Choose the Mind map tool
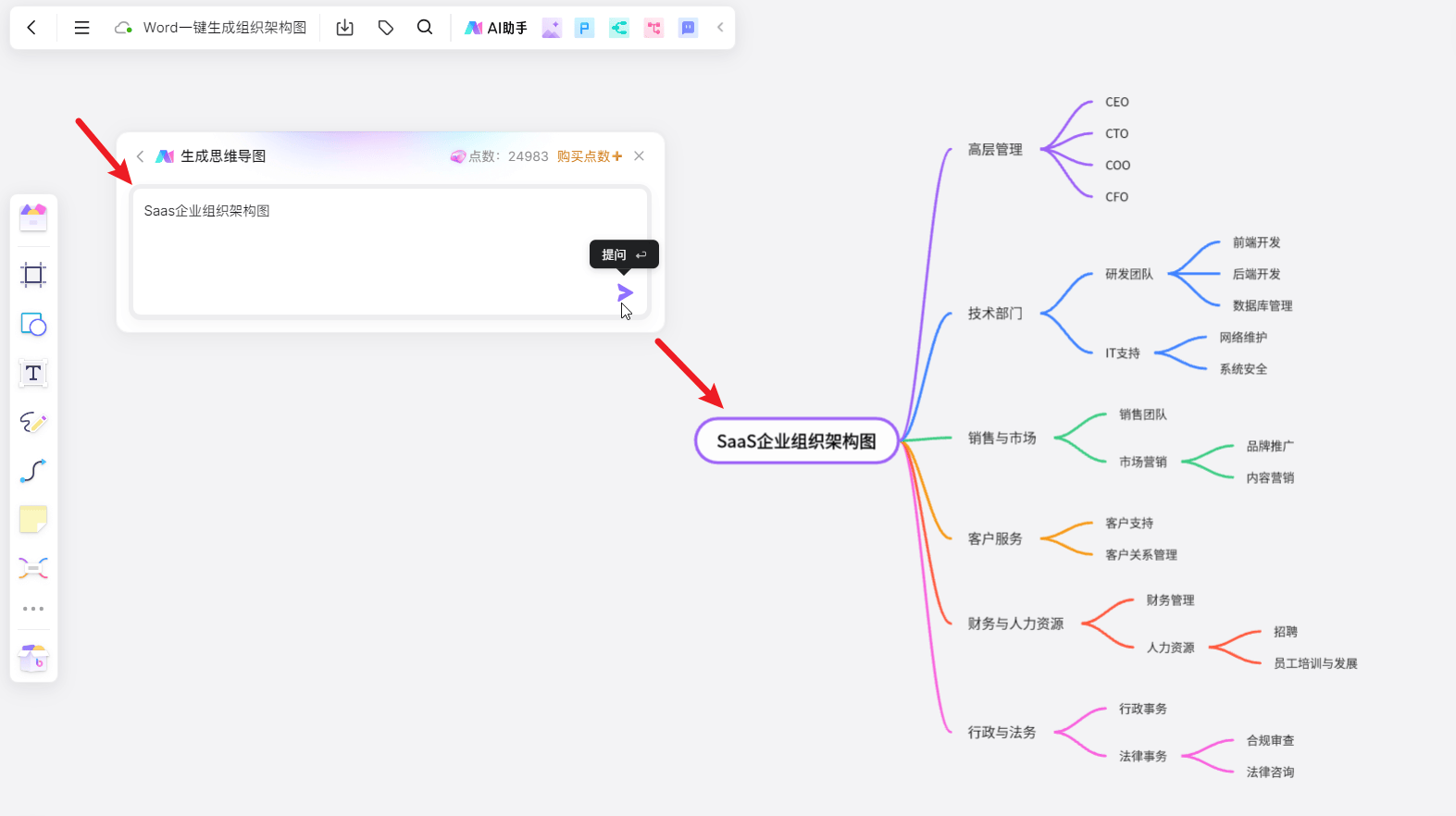1456x816 pixels. [x=33, y=568]
